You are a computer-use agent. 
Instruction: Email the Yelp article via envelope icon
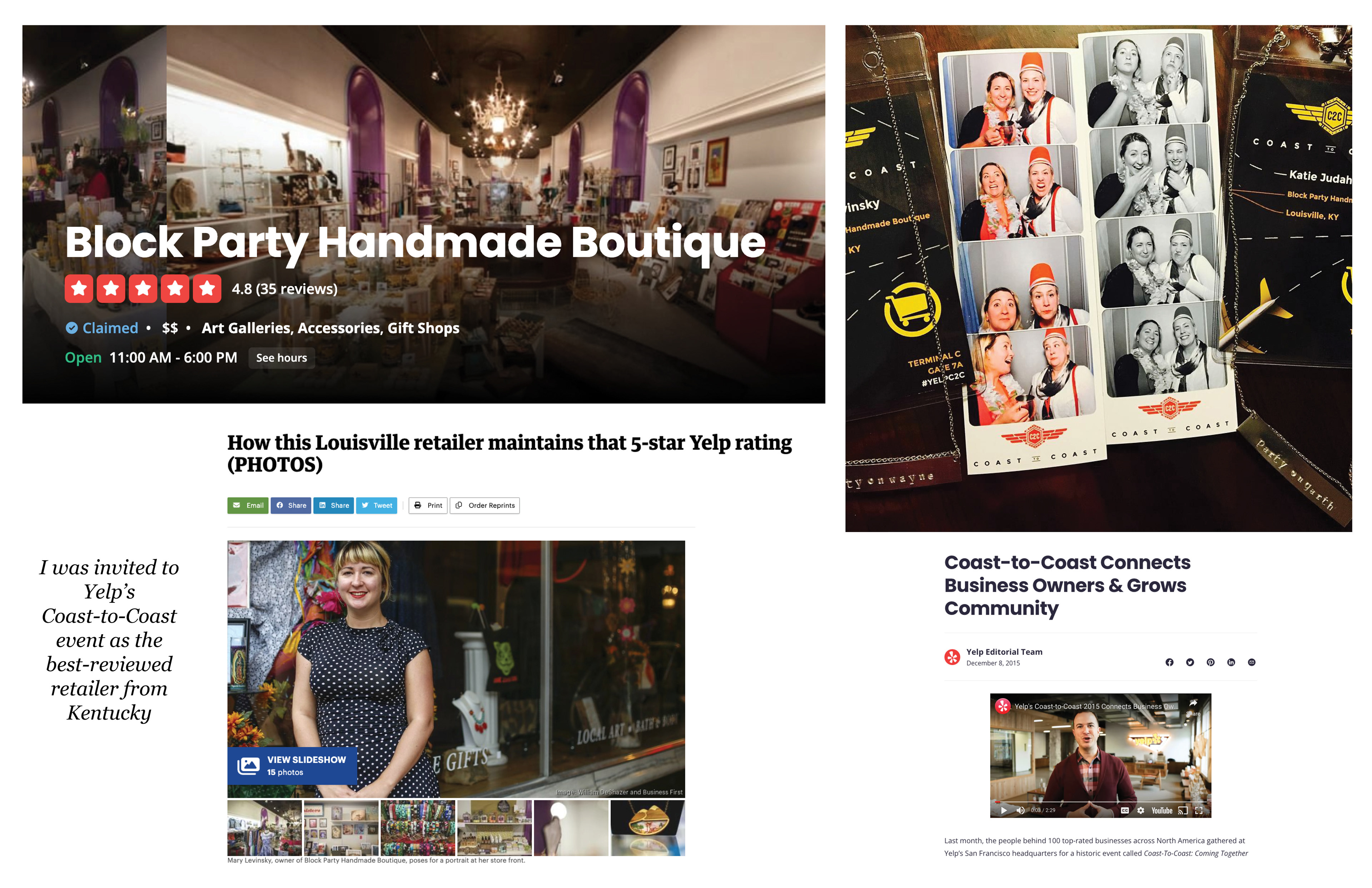pyautogui.click(x=1252, y=662)
